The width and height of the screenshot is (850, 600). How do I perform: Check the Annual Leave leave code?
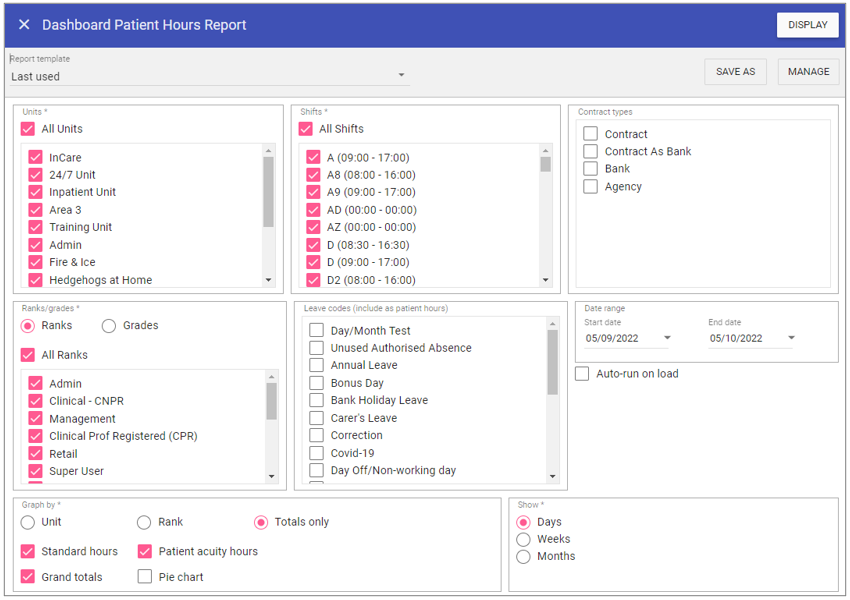316,366
